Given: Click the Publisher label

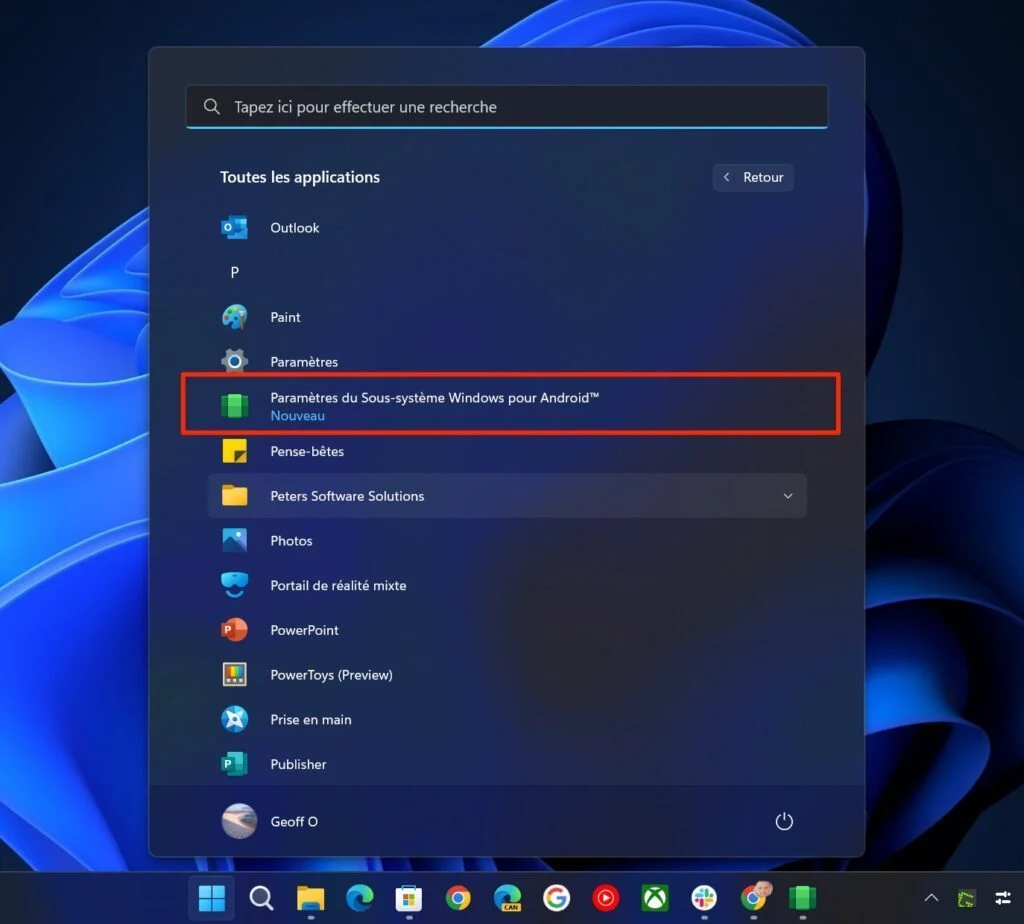Looking at the screenshot, I should [x=298, y=764].
